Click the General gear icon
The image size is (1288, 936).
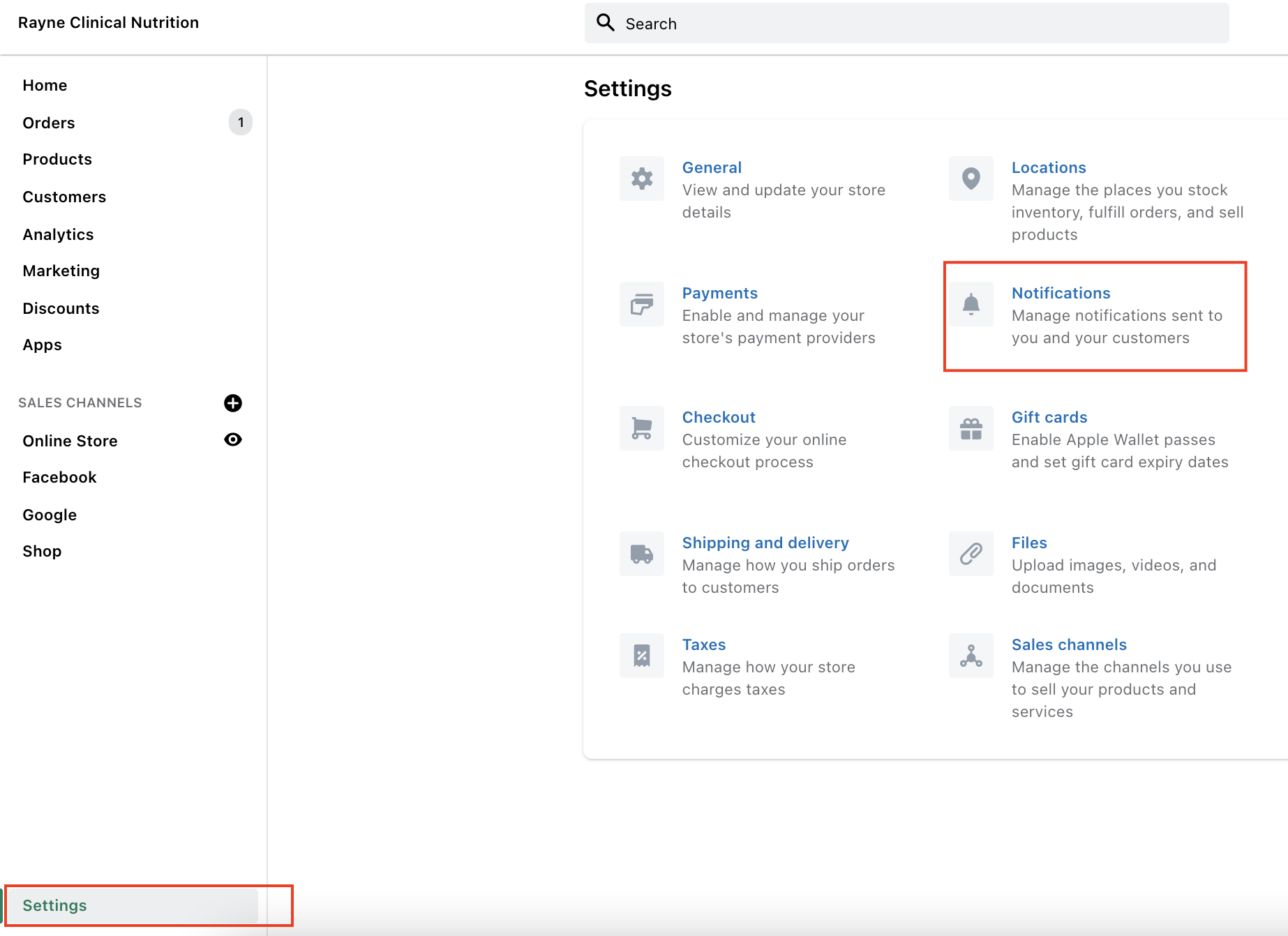[642, 179]
